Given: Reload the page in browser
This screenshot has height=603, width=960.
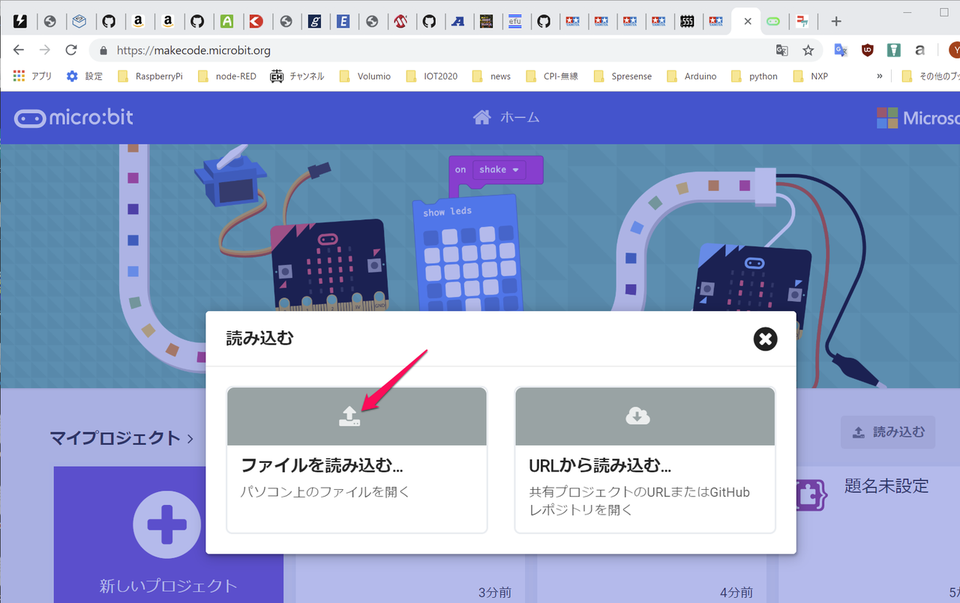Looking at the screenshot, I should [x=71, y=50].
